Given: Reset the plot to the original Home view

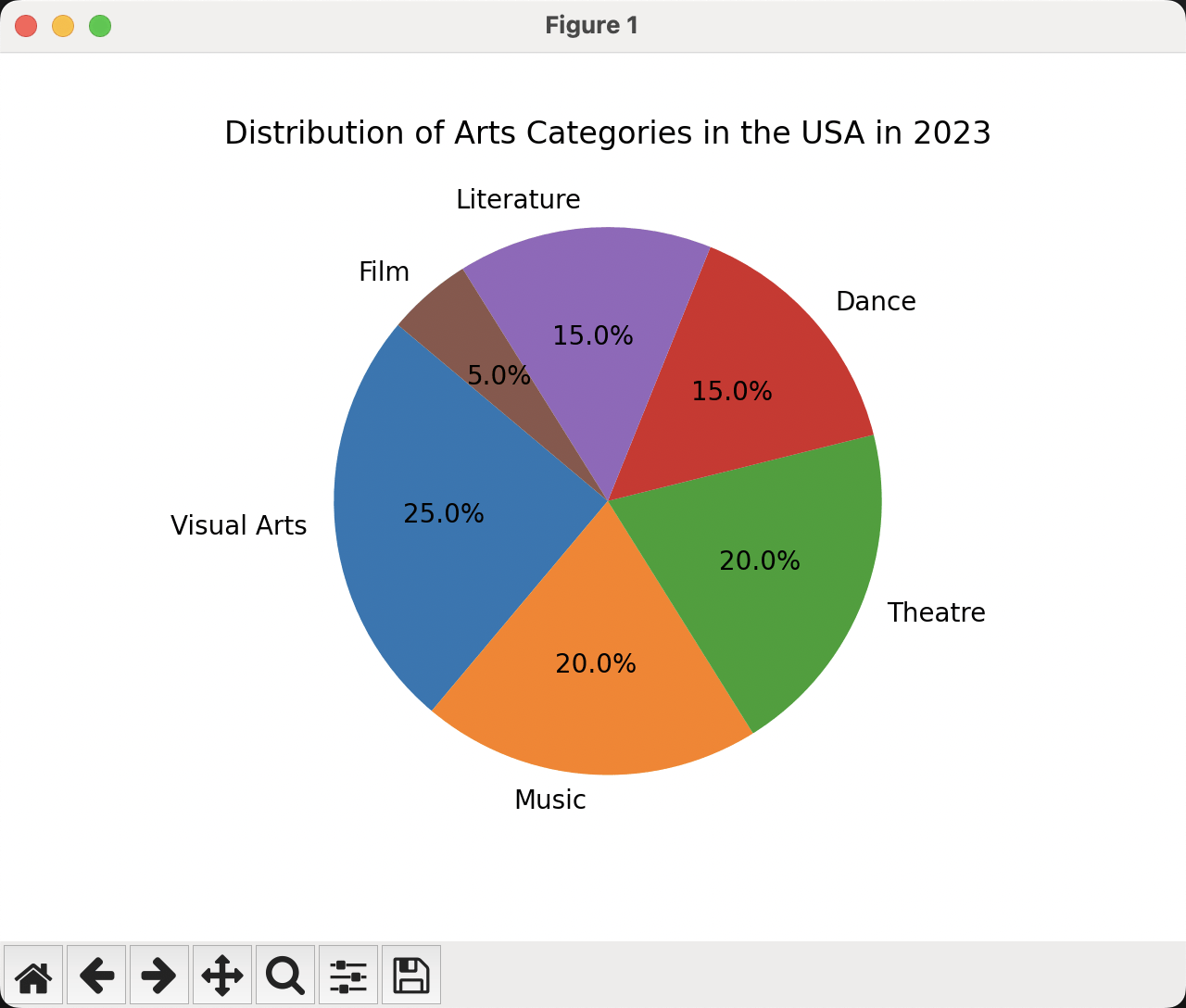Looking at the screenshot, I should 33,975.
